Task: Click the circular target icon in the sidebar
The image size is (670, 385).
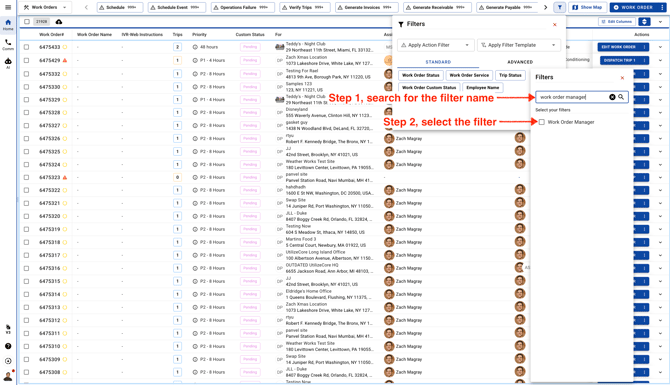Action: (x=8, y=361)
